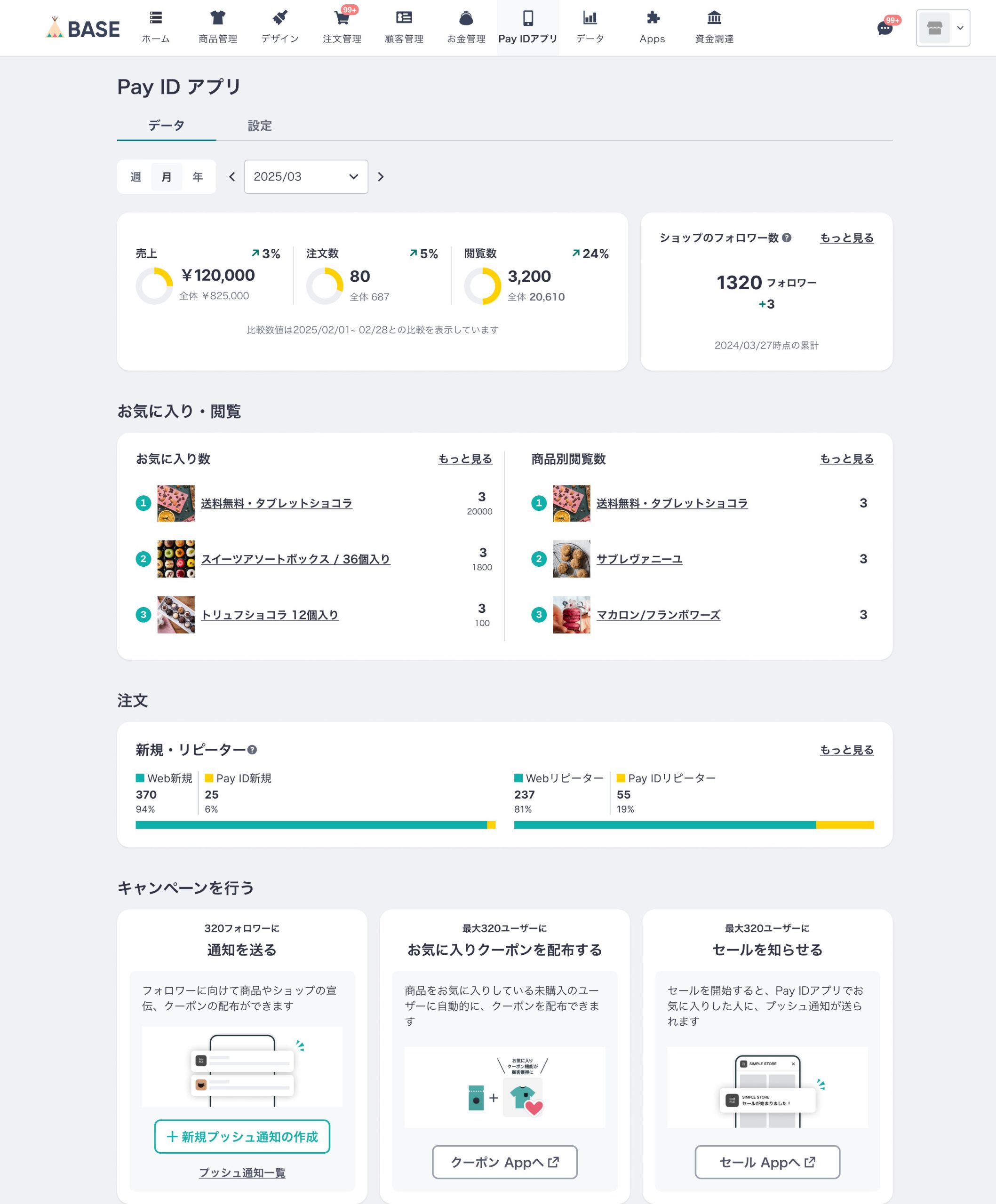
Task: Go to next month arrow
Action: 381,176
